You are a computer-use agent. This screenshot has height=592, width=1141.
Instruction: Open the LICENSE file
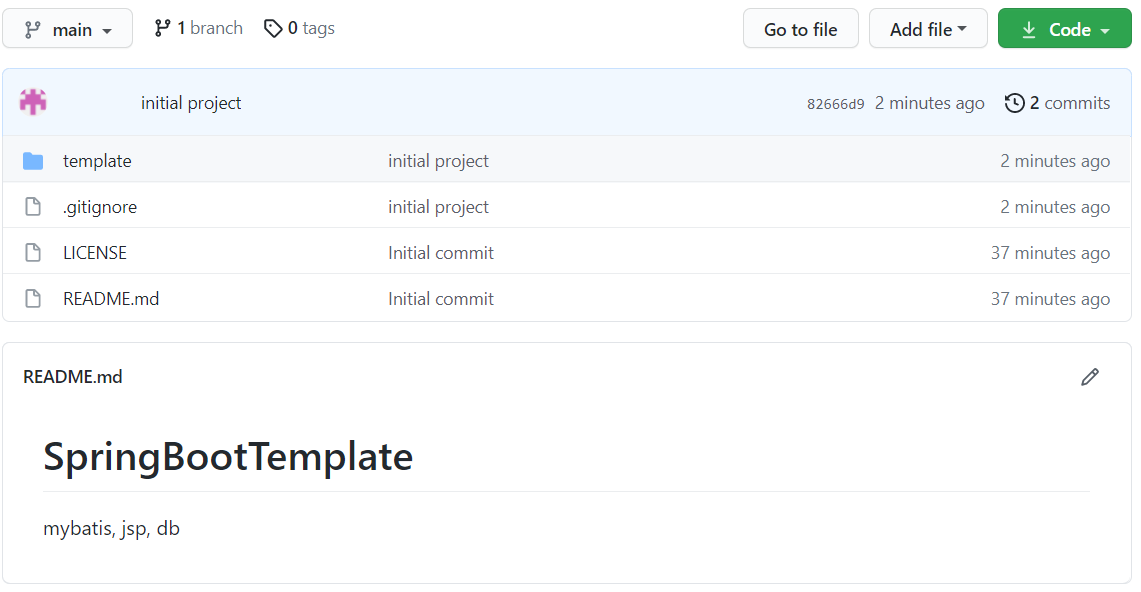click(x=95, y=253)
